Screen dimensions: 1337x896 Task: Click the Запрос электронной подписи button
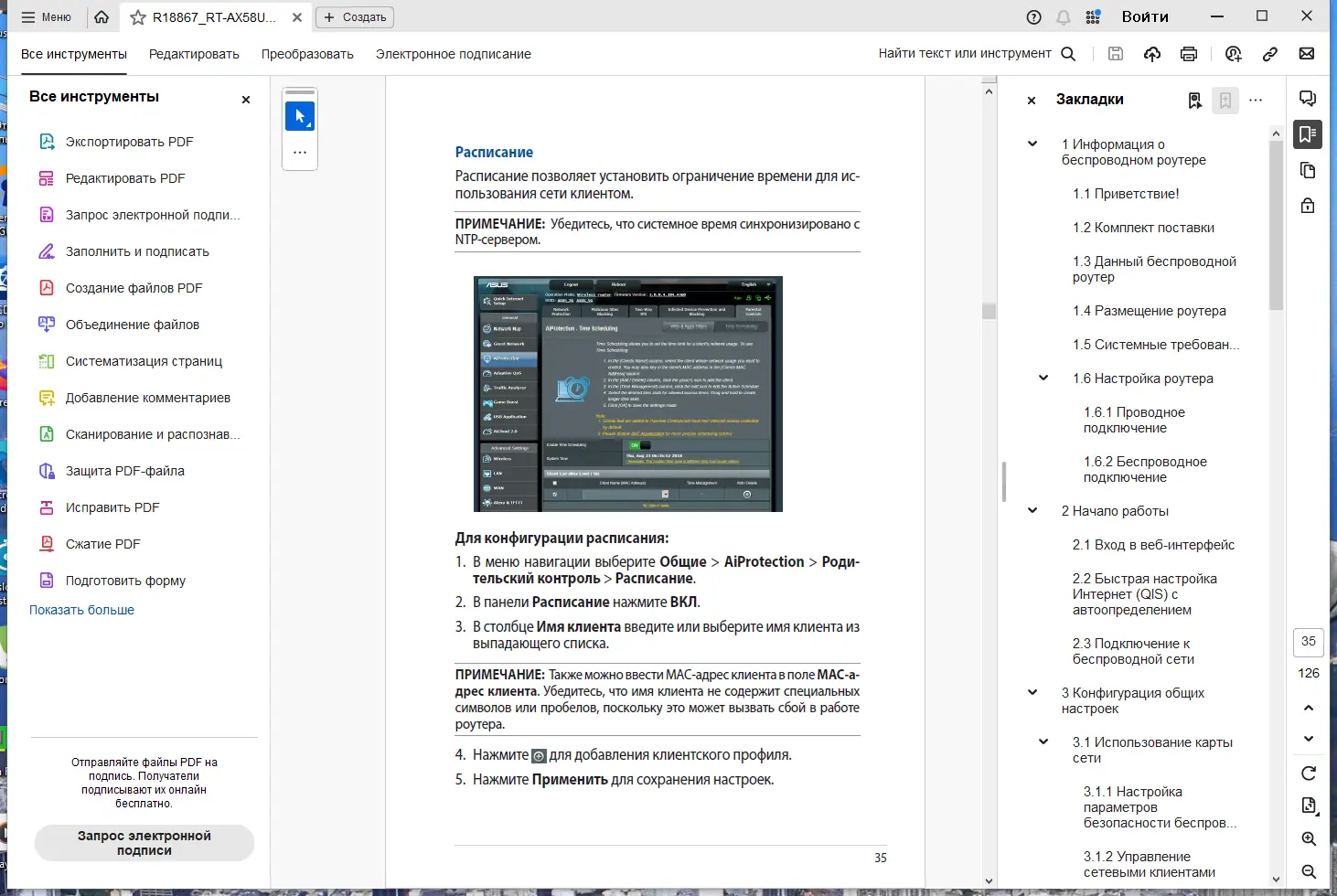point(144,842)
